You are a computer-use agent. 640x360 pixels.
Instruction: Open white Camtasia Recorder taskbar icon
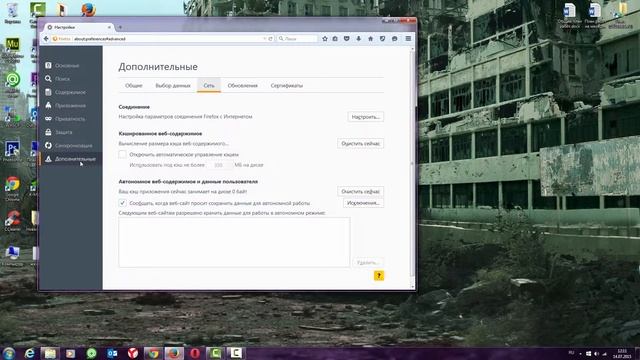[236, 353]
